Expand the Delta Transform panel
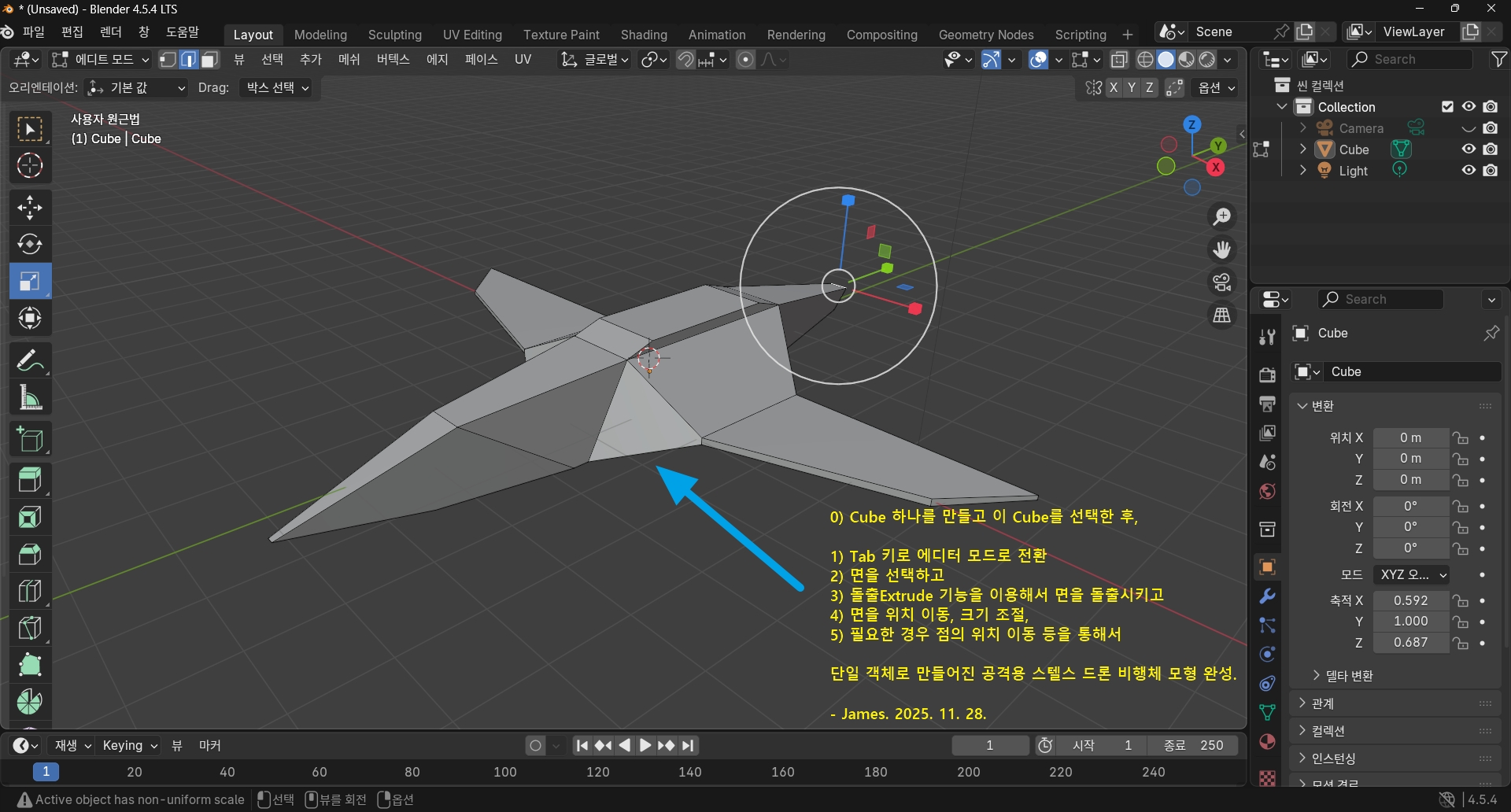Image resolution: width=1511 pixels, height=812 pixels. coord(1343,676)
